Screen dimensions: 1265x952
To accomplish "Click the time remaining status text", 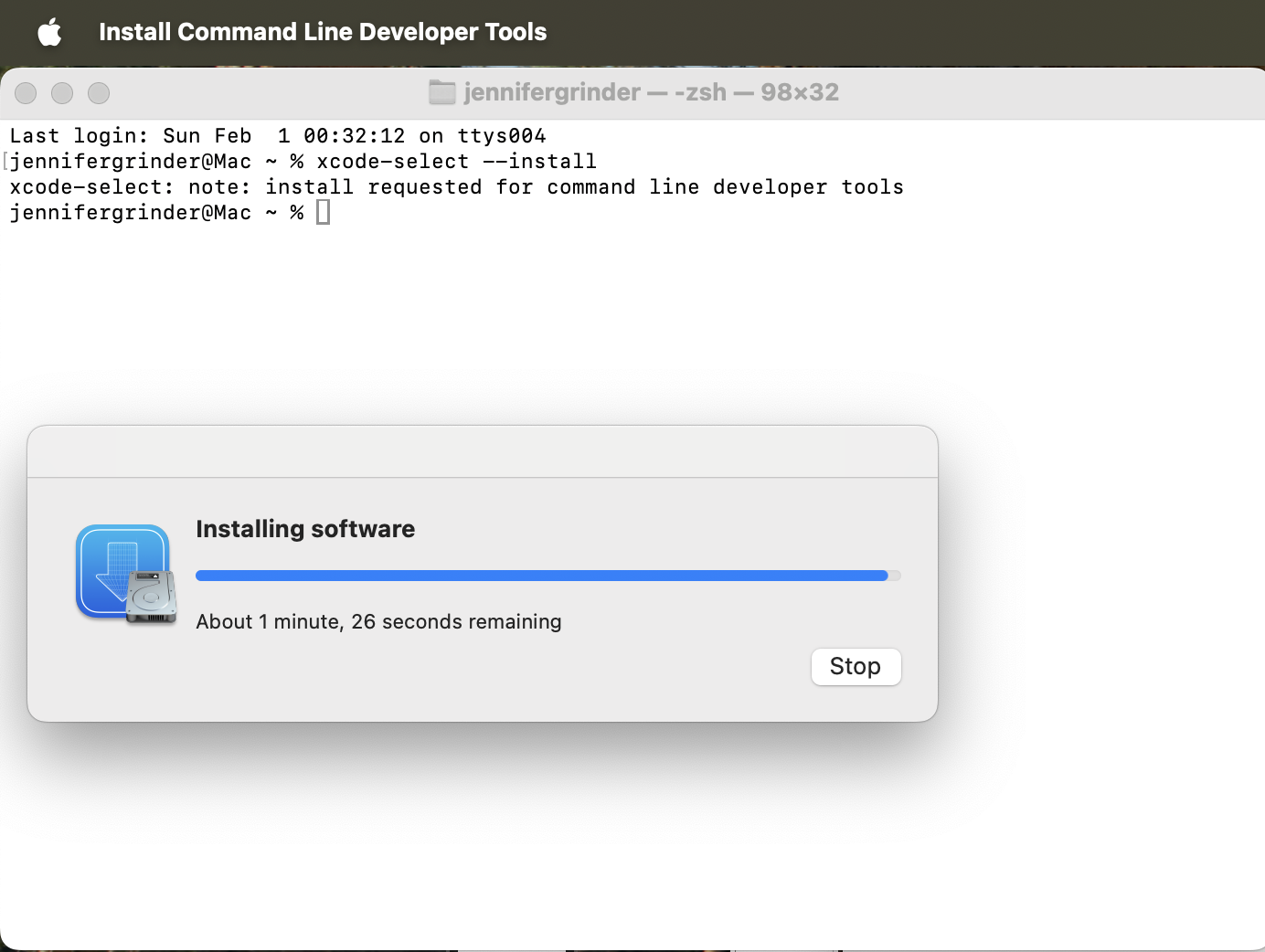I will [378, 622].
